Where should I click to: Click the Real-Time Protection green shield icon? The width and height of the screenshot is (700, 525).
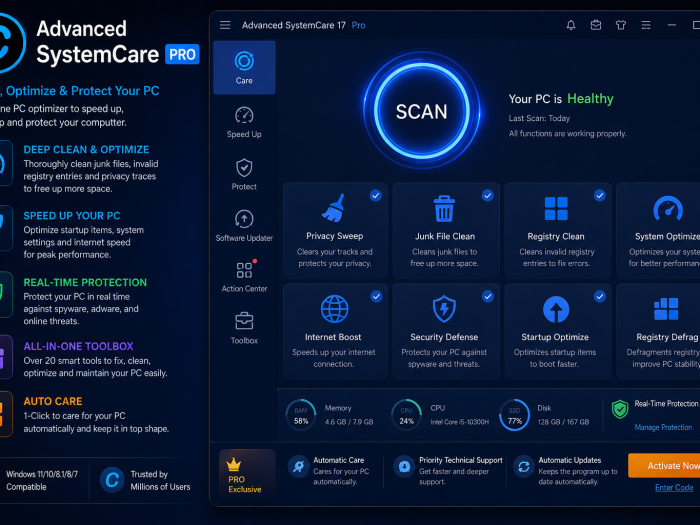[620, 409]
